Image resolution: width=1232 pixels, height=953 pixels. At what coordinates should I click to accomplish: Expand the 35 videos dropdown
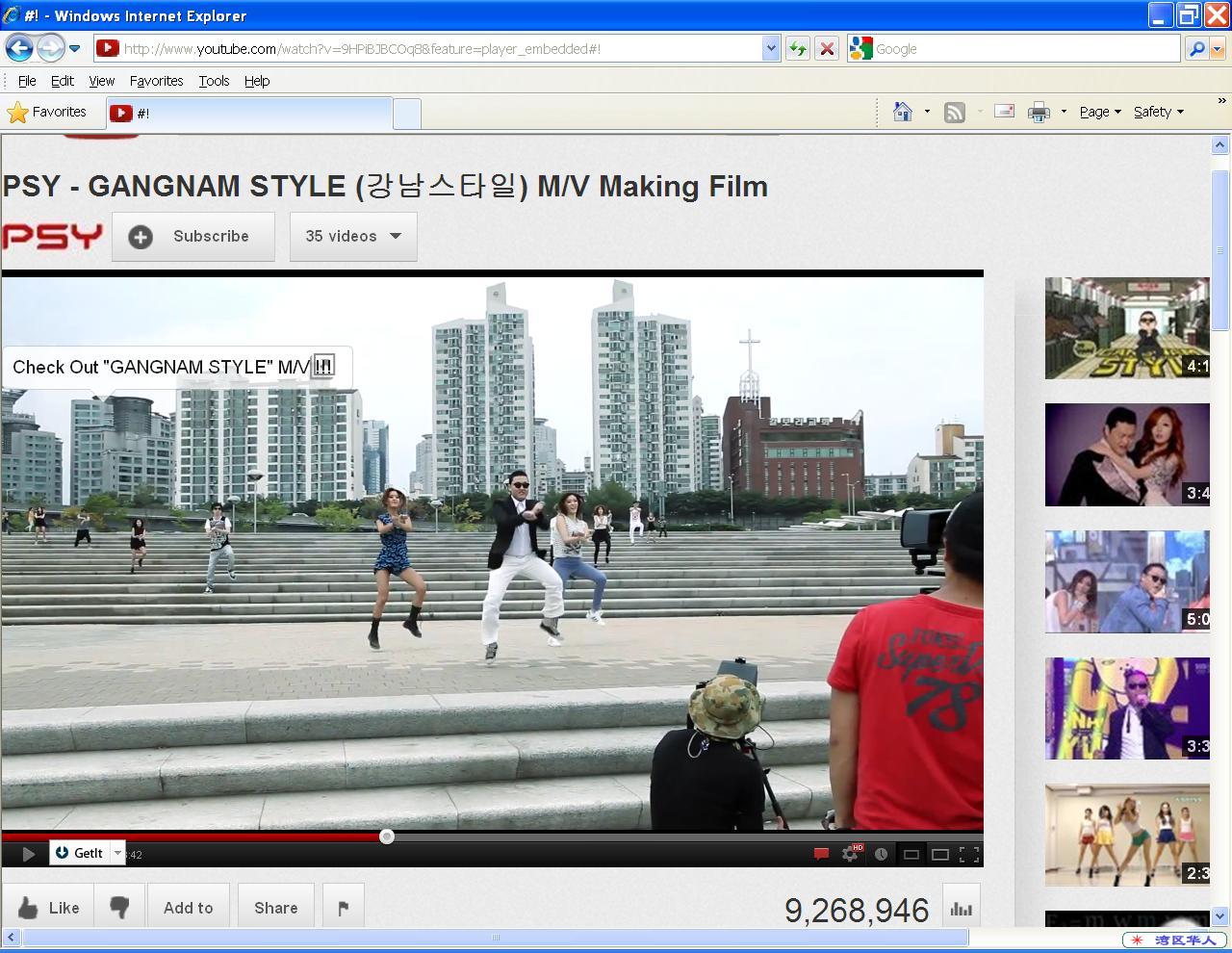tap(353, 236)
